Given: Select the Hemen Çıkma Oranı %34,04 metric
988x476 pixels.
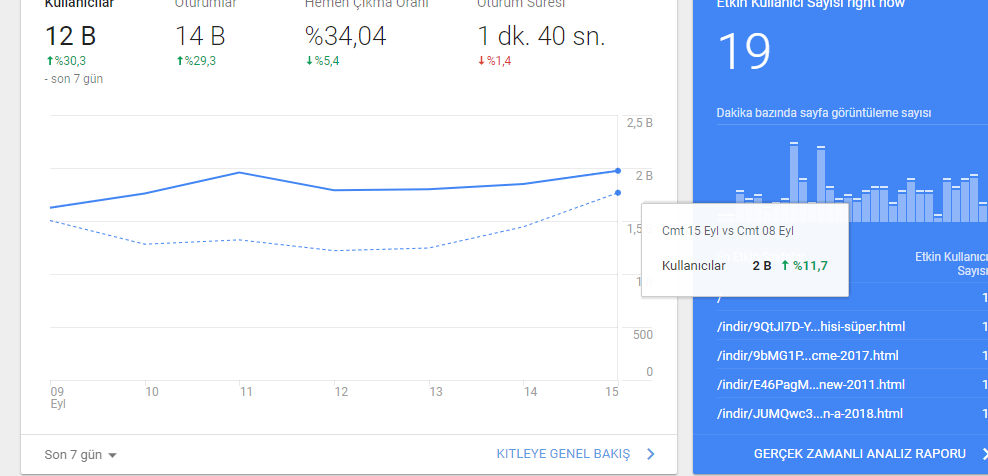Looking at the screenshot, I should (x=366, y=35).
